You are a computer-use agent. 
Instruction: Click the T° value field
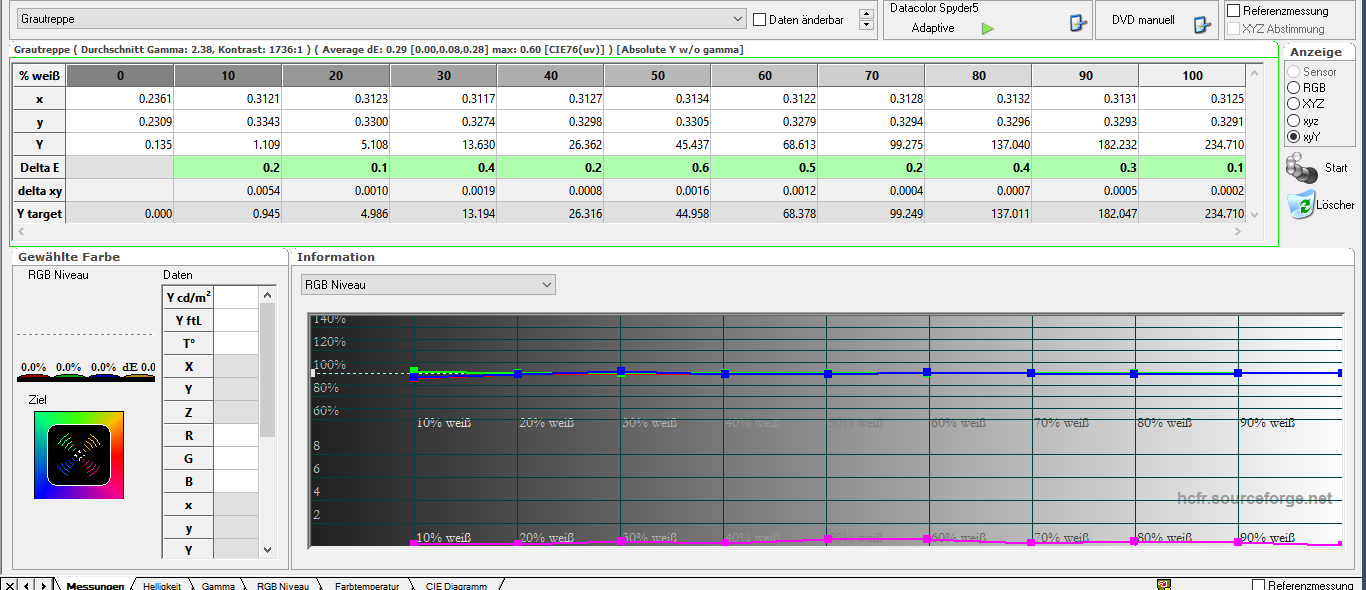[236, 343]
